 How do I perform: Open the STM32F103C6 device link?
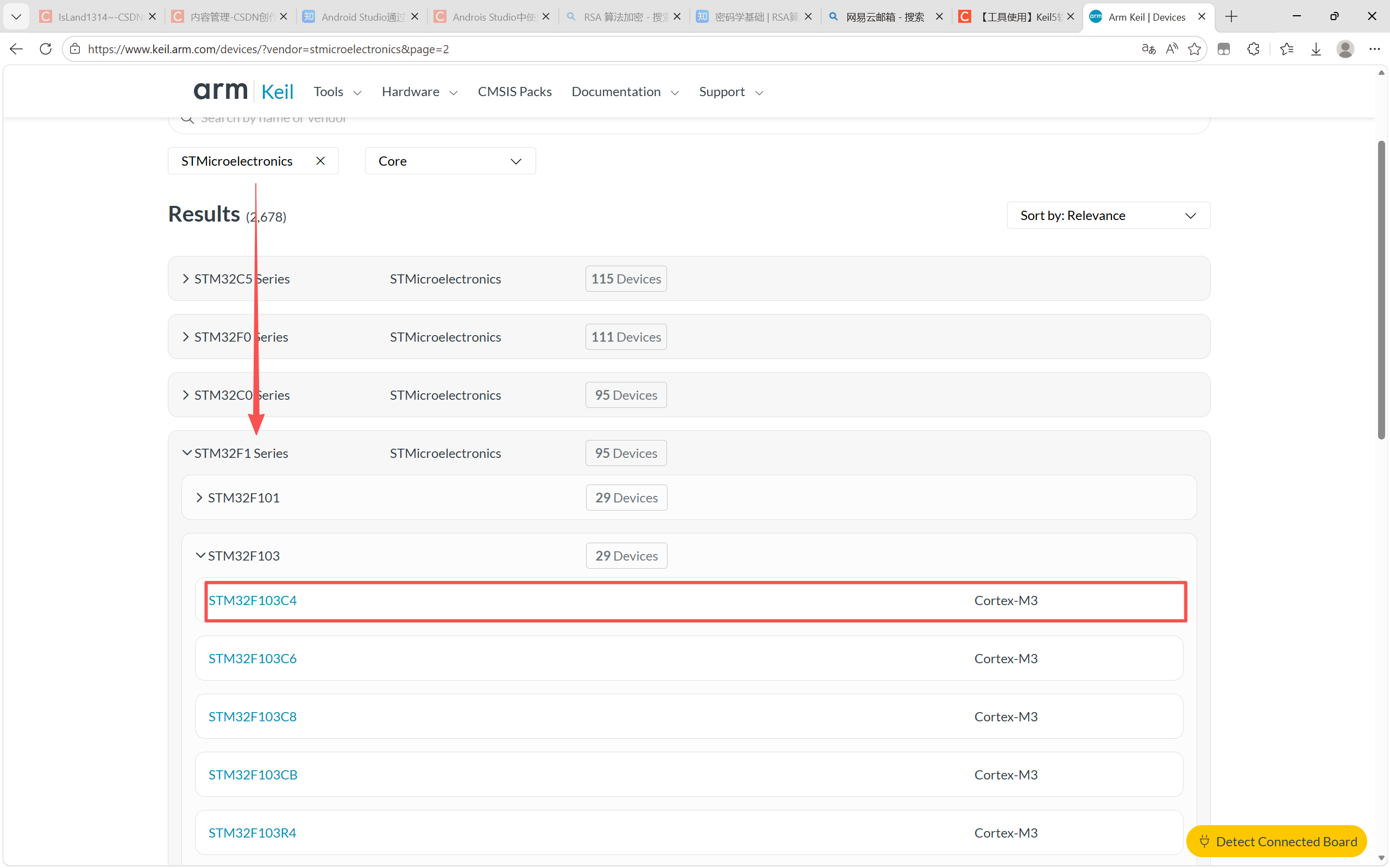pos(253,658)
